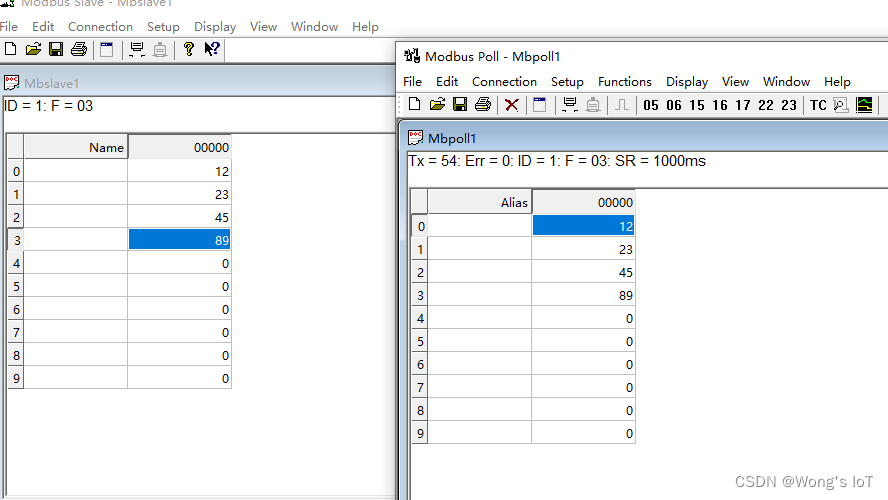888x500 pixels.
Task: Click red X delete icon in Modbus Poll
Action: click(512, 105)
